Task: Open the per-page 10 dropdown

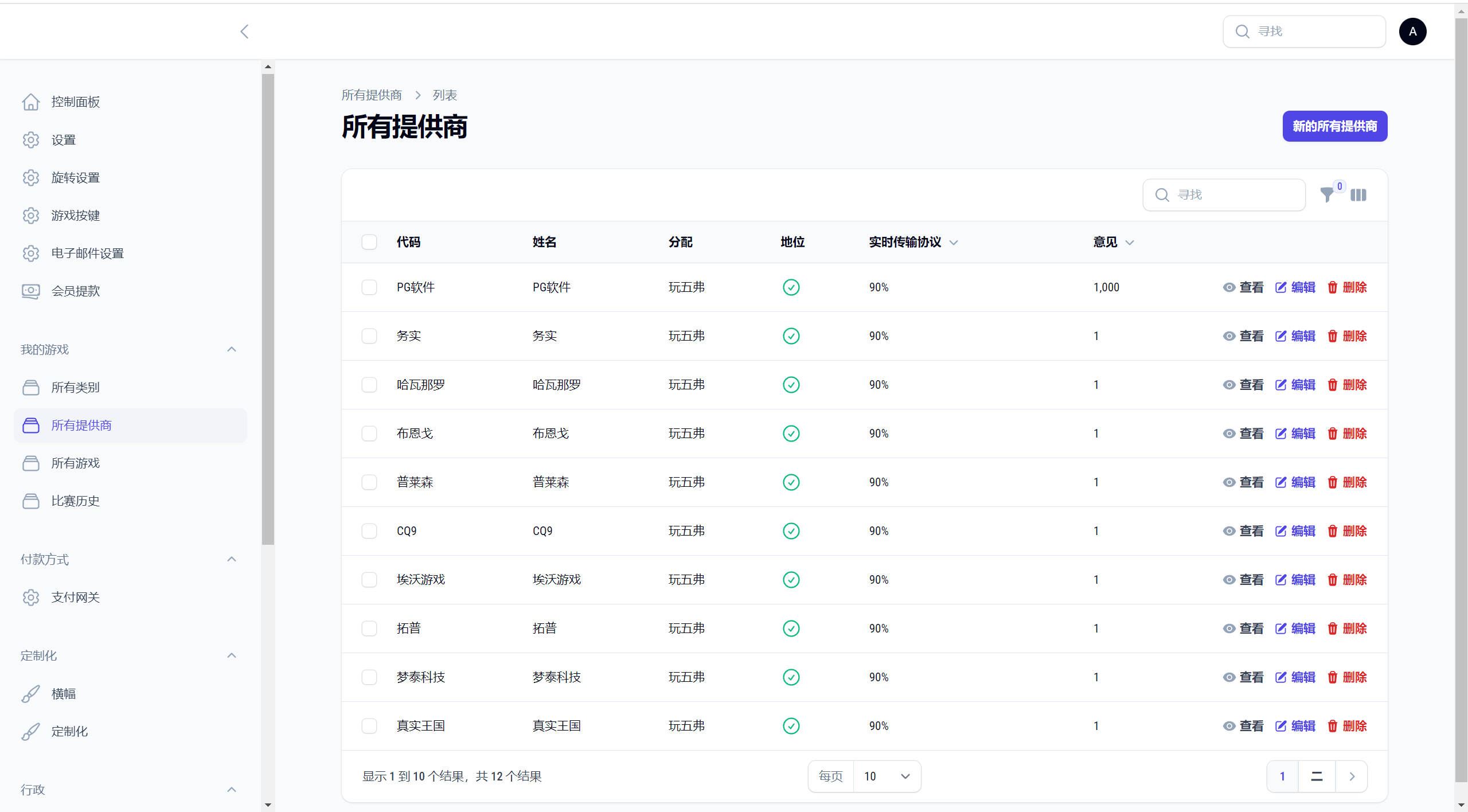Action: click(887, 776)
